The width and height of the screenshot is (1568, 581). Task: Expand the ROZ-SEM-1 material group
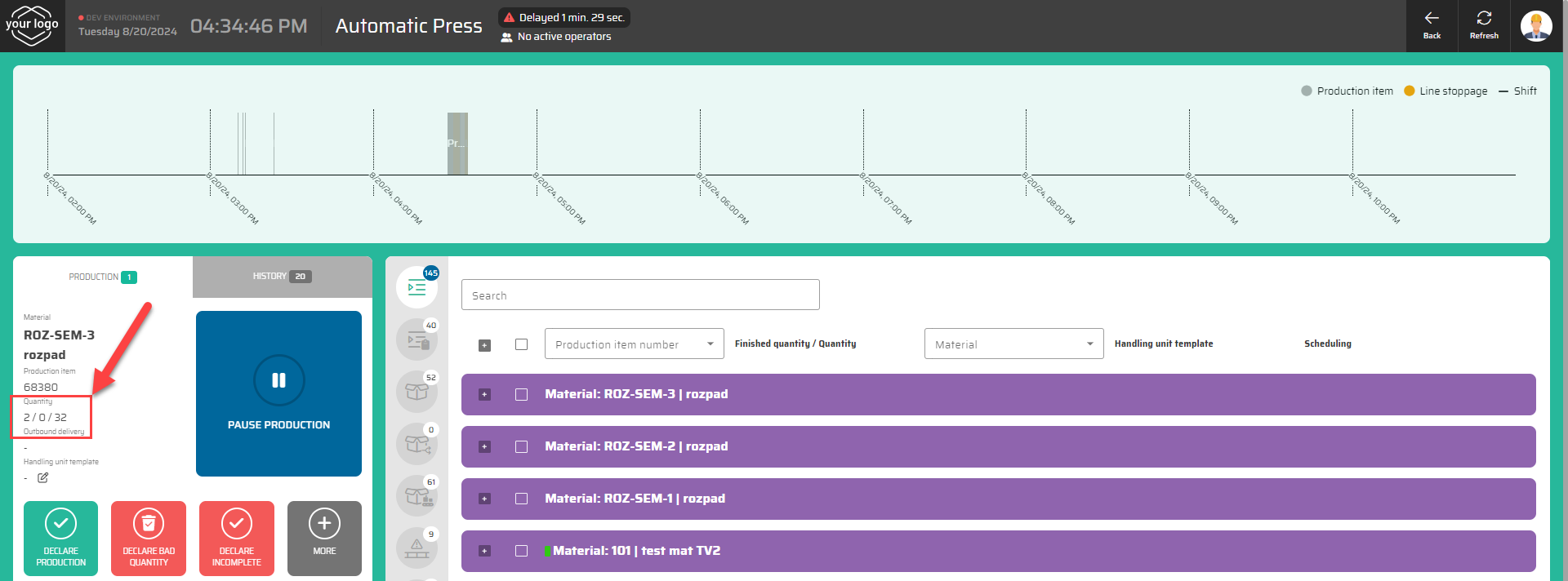point(484,499)
